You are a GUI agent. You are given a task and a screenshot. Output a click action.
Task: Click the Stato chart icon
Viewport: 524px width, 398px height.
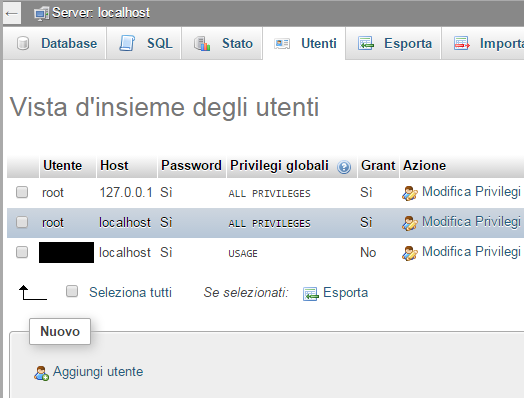202,43
